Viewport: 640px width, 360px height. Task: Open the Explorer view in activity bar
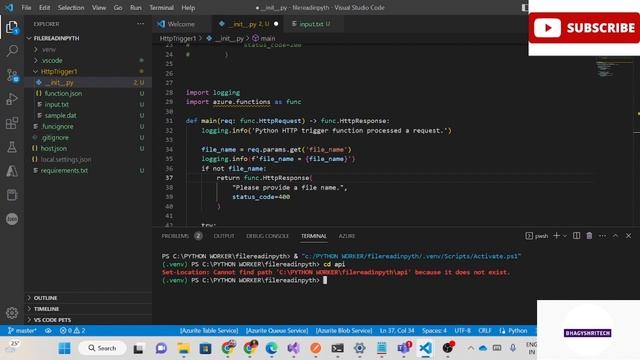(x=12, y=27)
